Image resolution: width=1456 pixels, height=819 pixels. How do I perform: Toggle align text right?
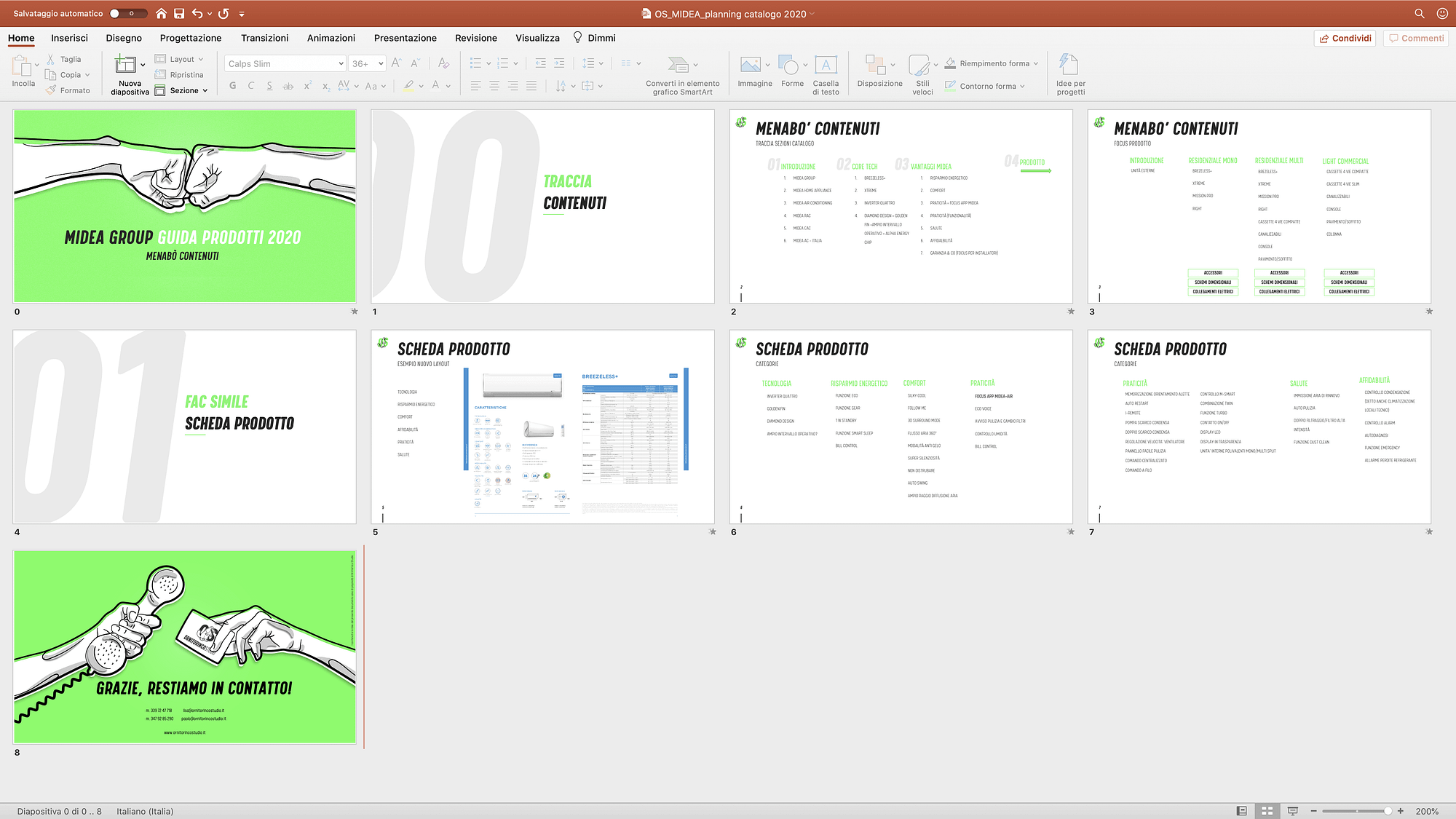tap(513, 86)
